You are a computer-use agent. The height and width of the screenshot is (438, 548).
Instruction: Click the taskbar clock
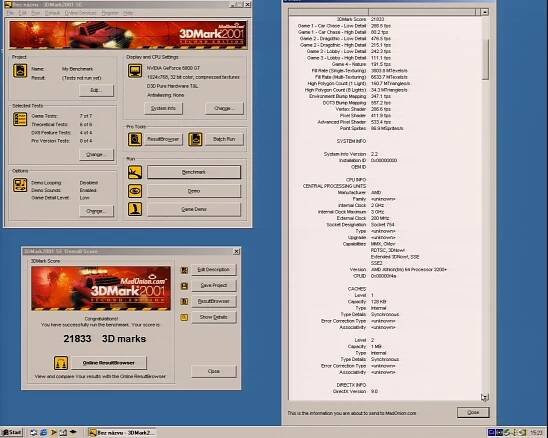[x=536, y=433]
